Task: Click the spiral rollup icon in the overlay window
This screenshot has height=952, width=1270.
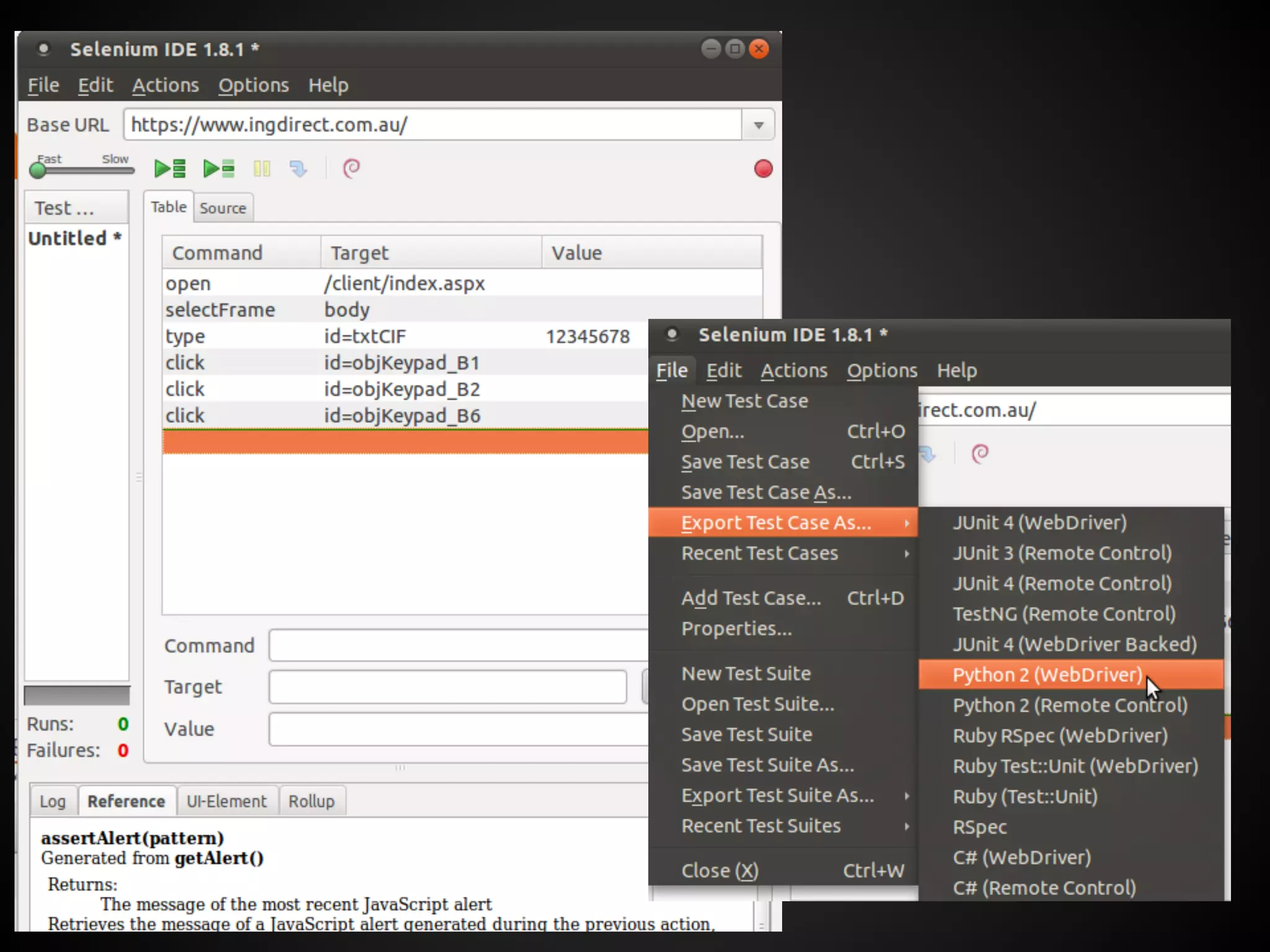Action: (x=980, y=454)
